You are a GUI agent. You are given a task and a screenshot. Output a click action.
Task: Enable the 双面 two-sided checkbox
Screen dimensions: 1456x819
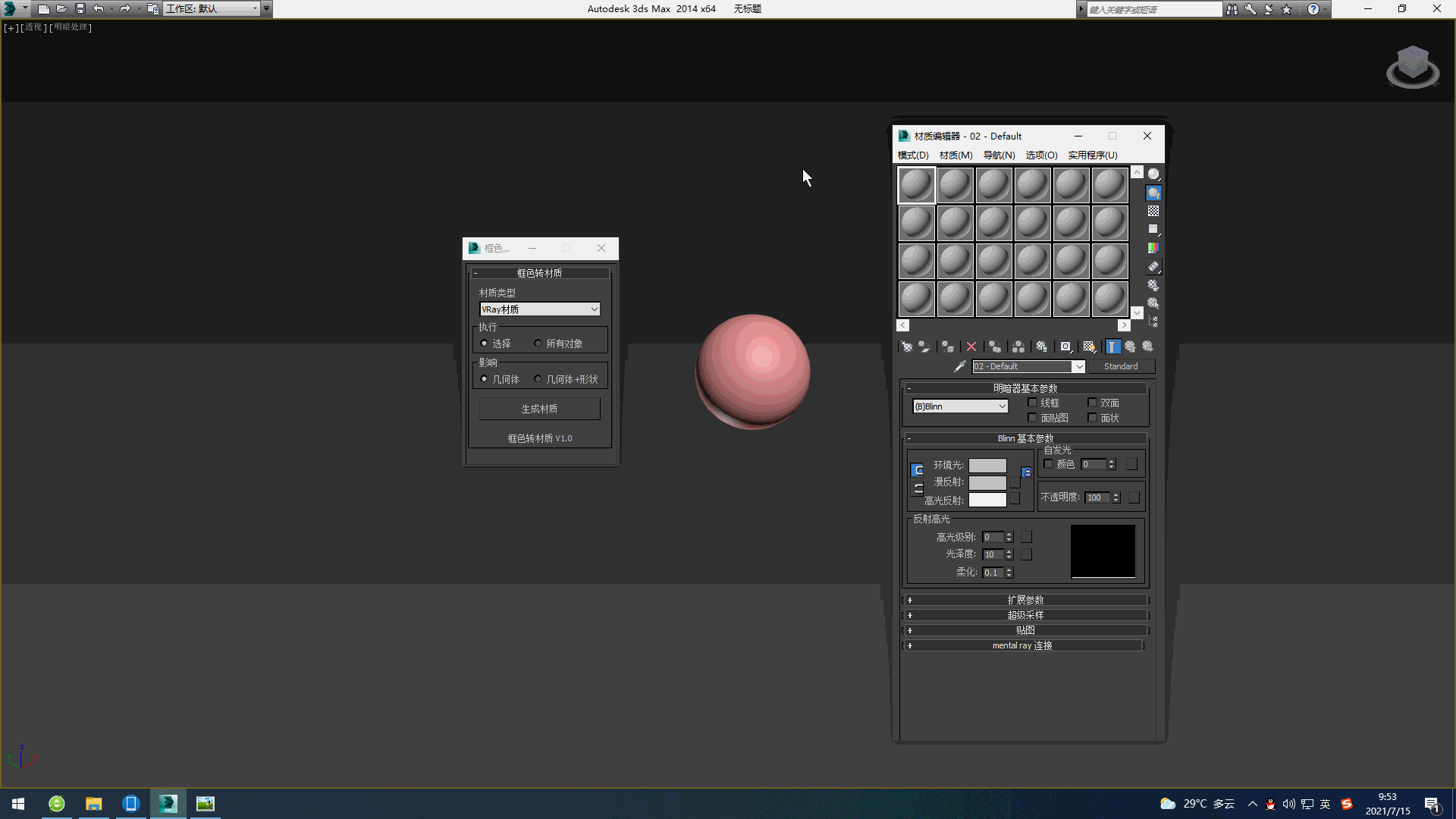point(1092,403)
